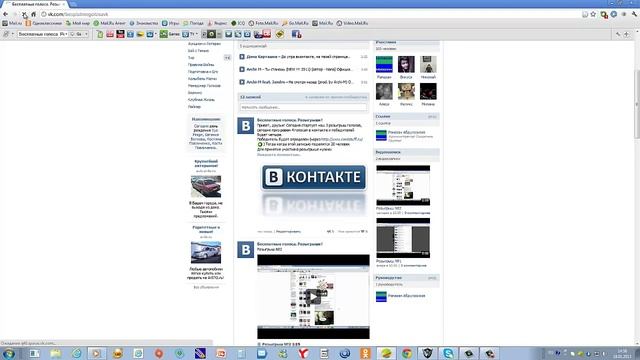This screenshot has height=360, width=640.
Task: Open the dark red avatar in the bottom row
Action: point(428,91)
